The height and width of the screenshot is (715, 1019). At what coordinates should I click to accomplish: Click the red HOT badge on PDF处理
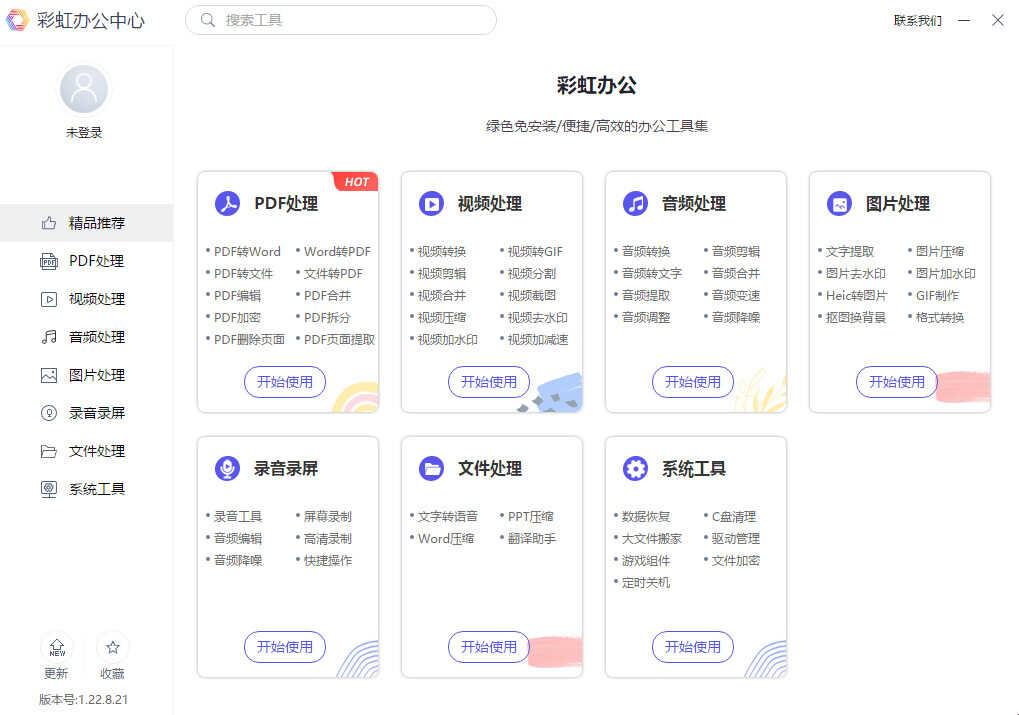(x=355, y=181)
